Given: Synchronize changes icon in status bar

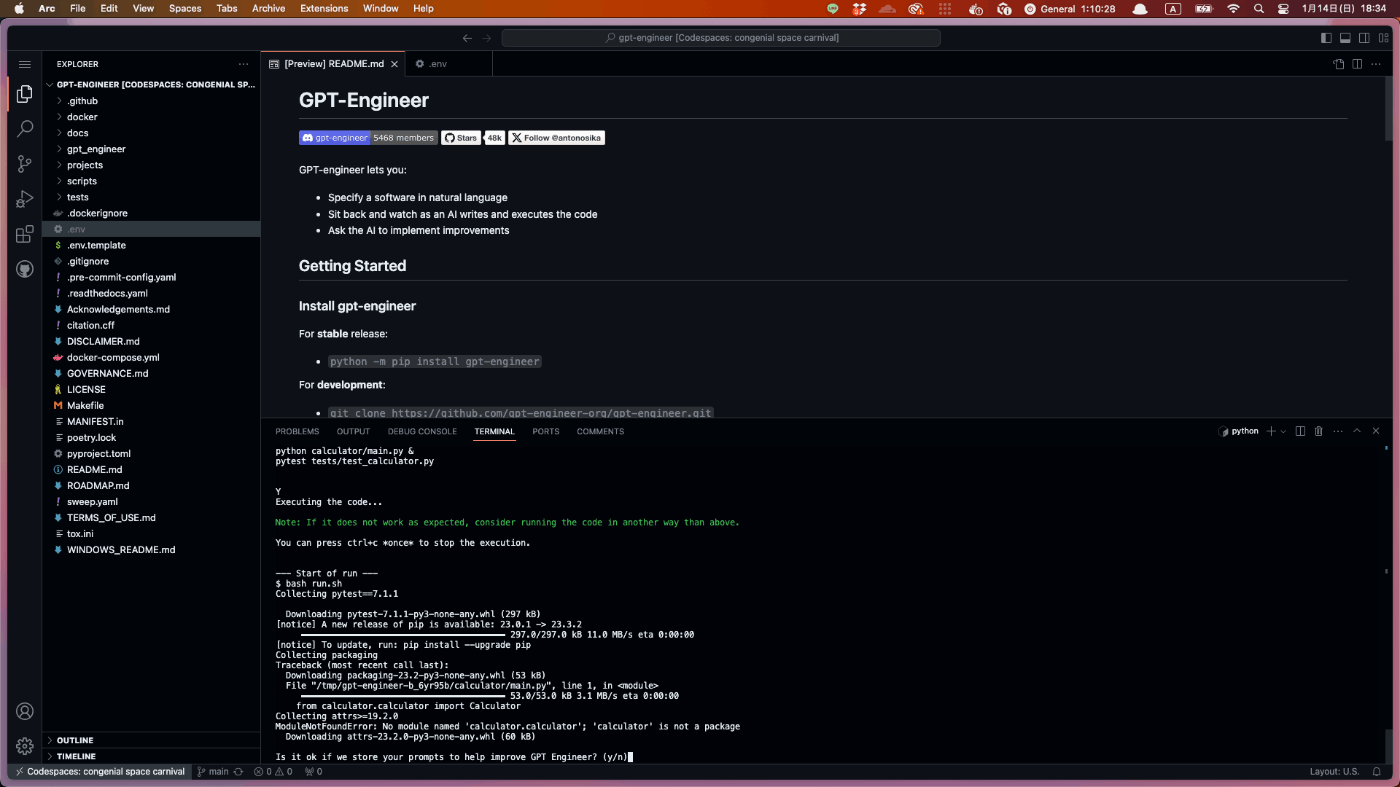Looking at the screenshot, I should point(238,772).
